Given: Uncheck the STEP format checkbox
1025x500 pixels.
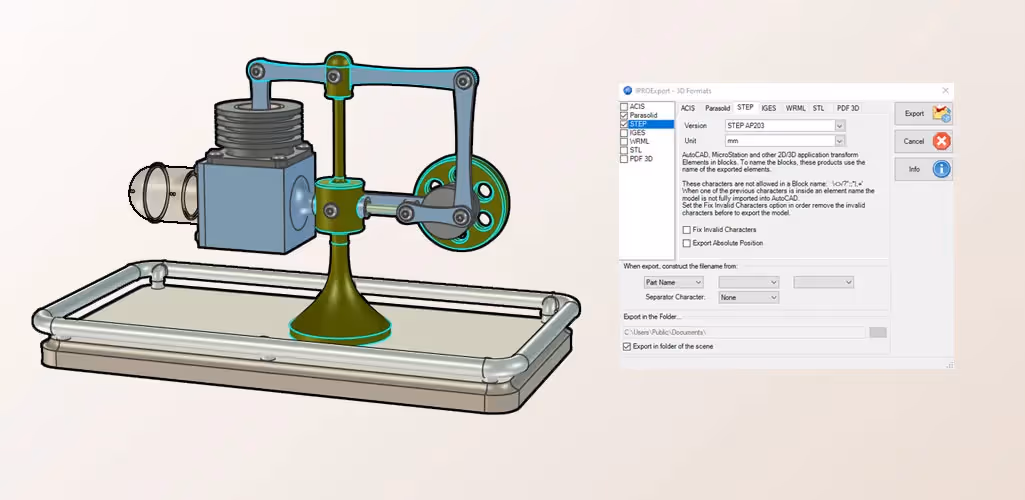Looking at the screenshot, I should pos(624,124).
